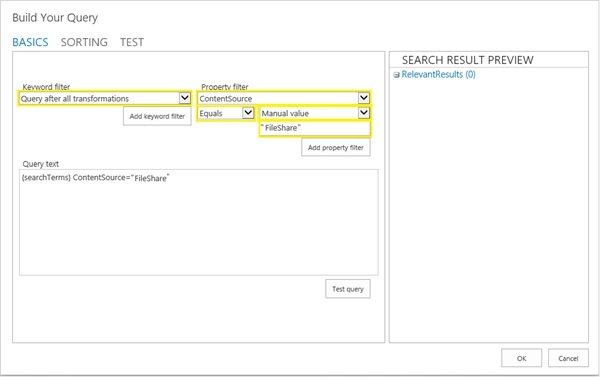The height and width of the screenshot is (380, 603).
Task: Open the Equals operator dropdown
Action: [225, 113]
